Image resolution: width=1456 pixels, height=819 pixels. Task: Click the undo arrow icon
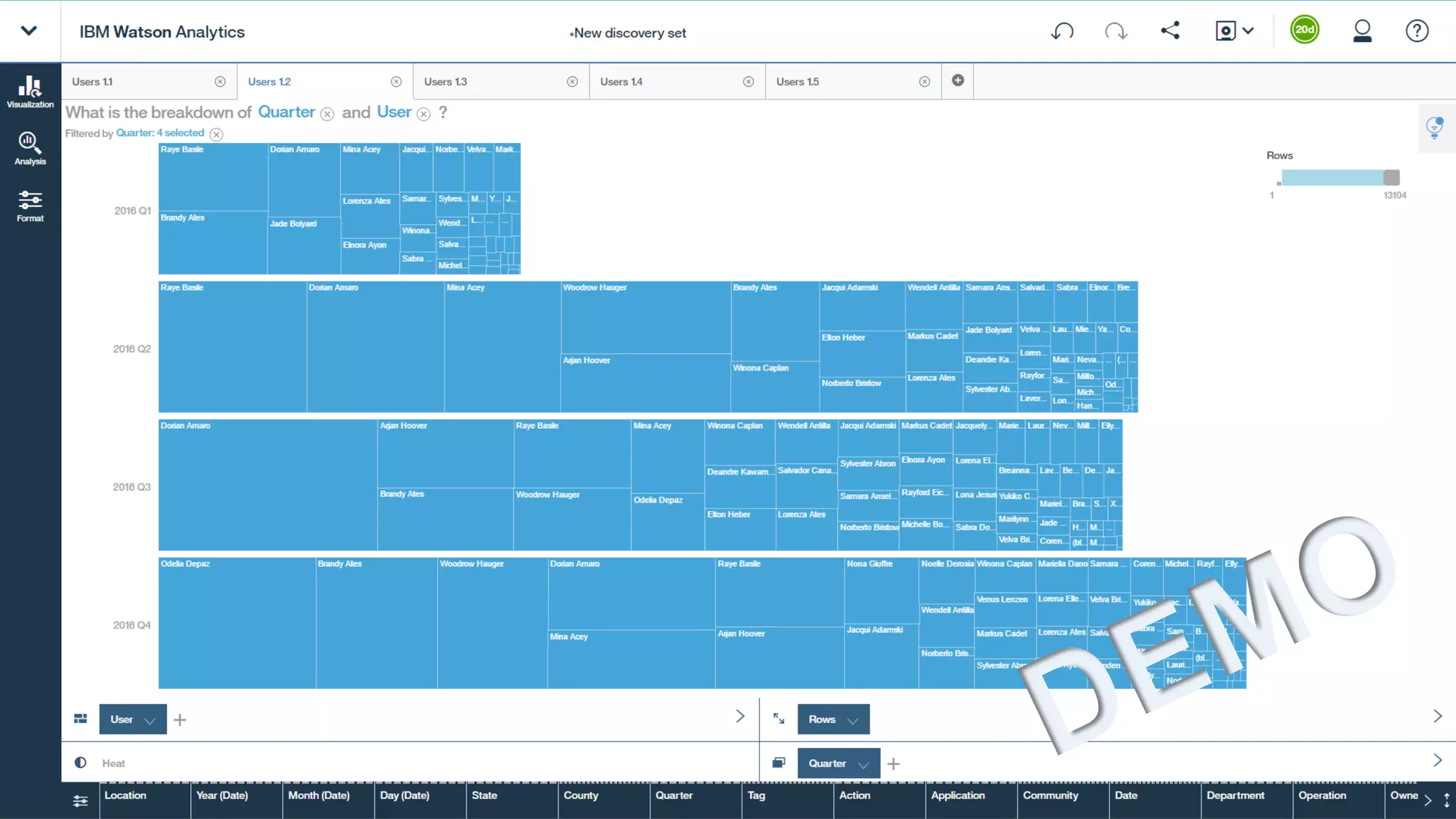coord(1062,31)
